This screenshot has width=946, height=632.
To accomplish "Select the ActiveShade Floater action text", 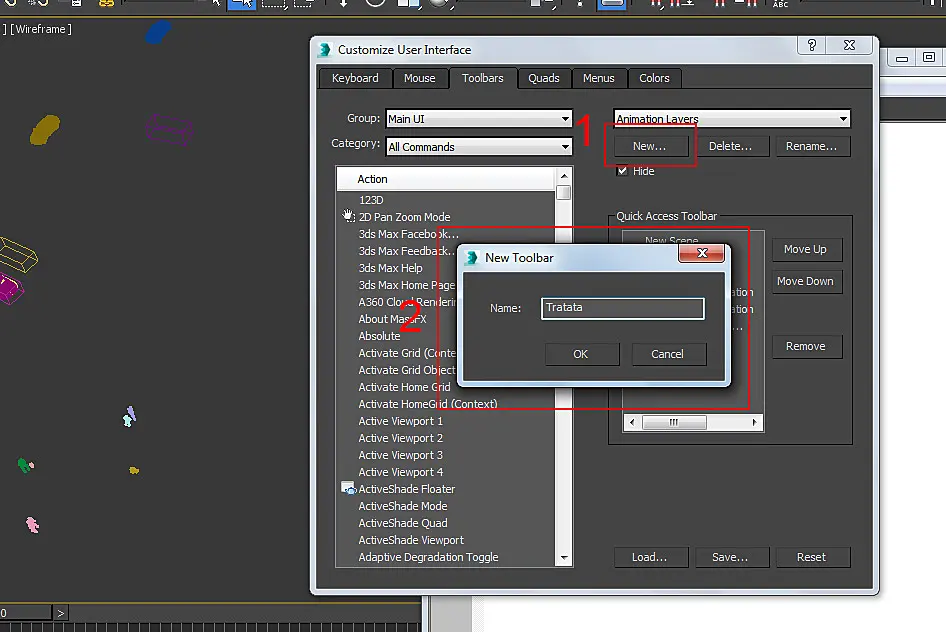I will [x=407, y=489].
